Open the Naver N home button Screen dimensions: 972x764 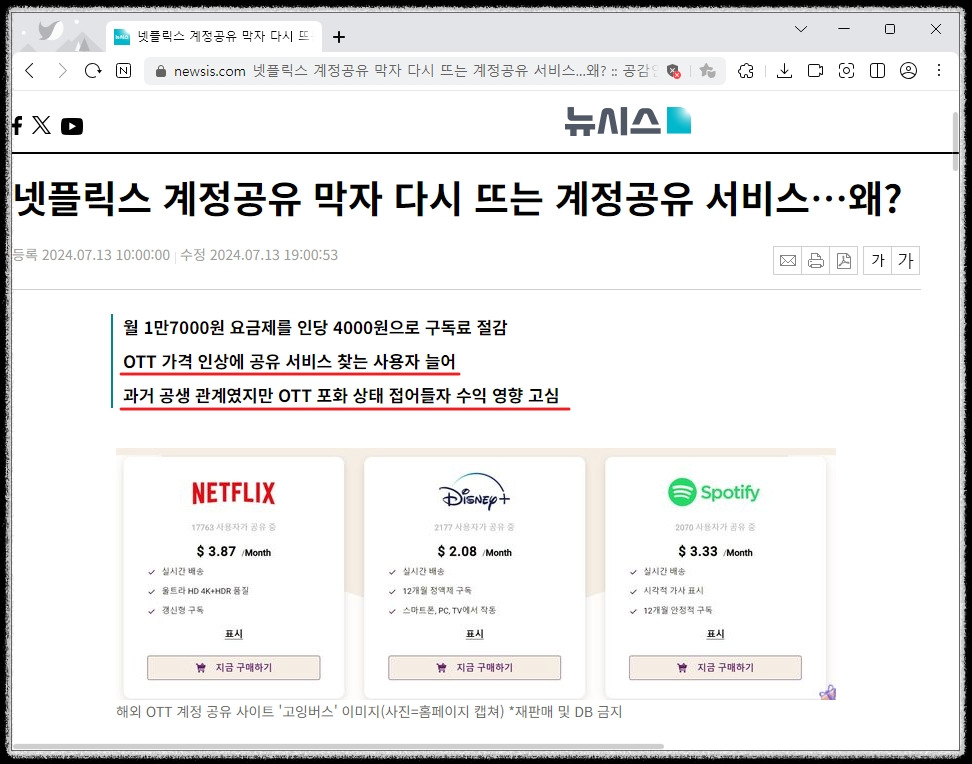(123, 71)
